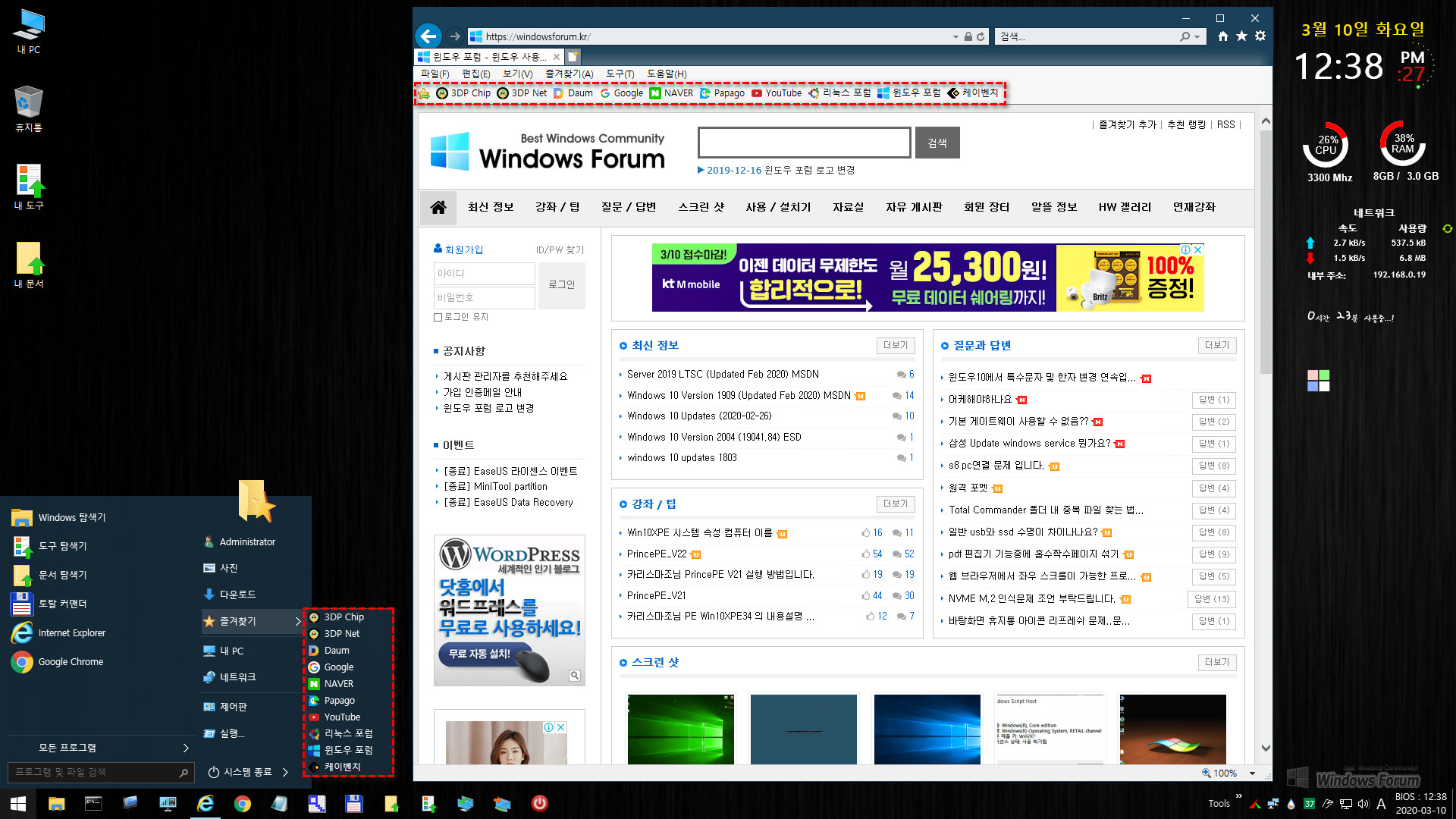This screenshot has width=1456, height=819.
Task: Open 자료실 navigation tab
Action: 848,207
